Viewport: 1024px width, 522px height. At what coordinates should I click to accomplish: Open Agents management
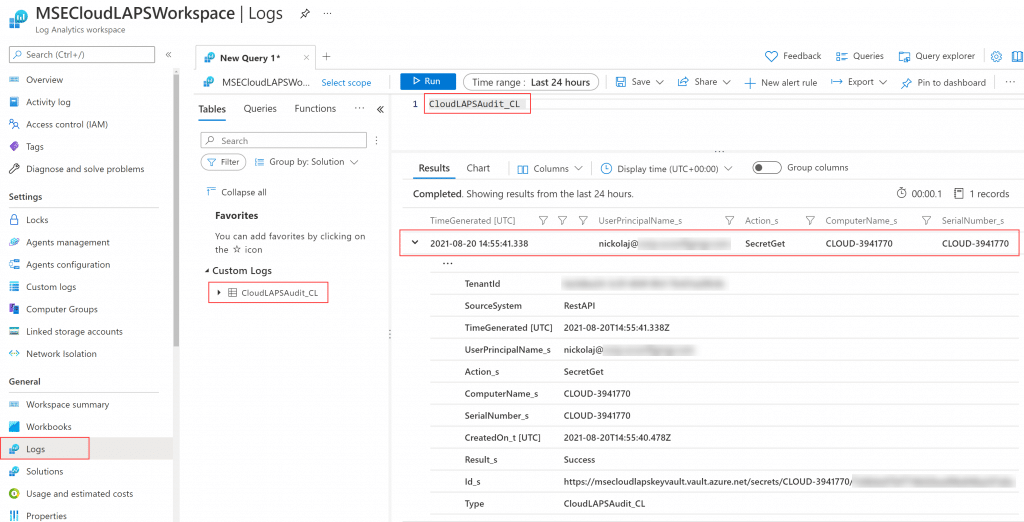click(67, 242)
